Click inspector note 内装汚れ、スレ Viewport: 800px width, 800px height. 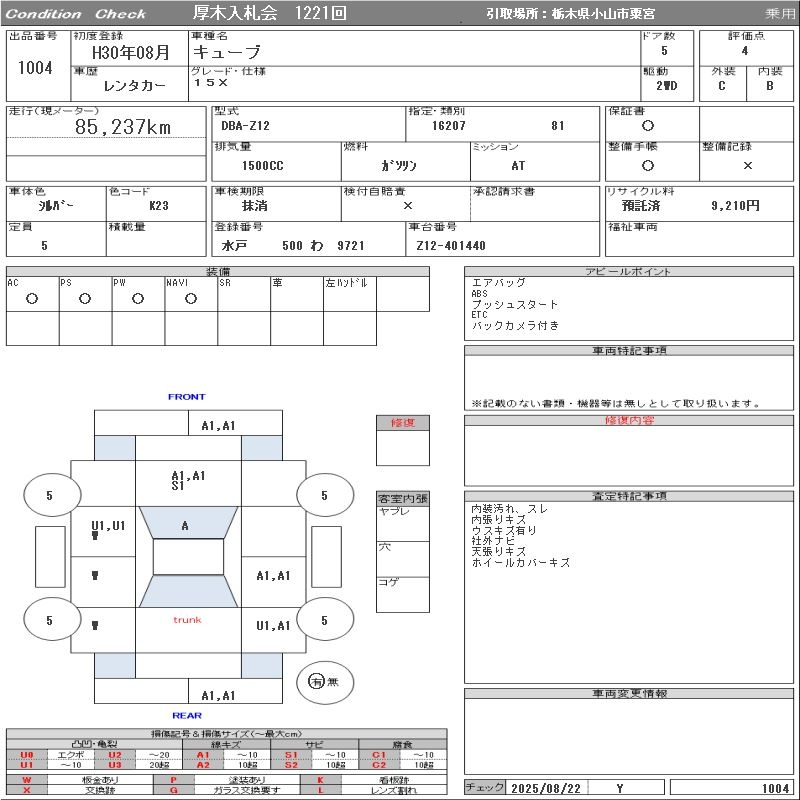510,509
